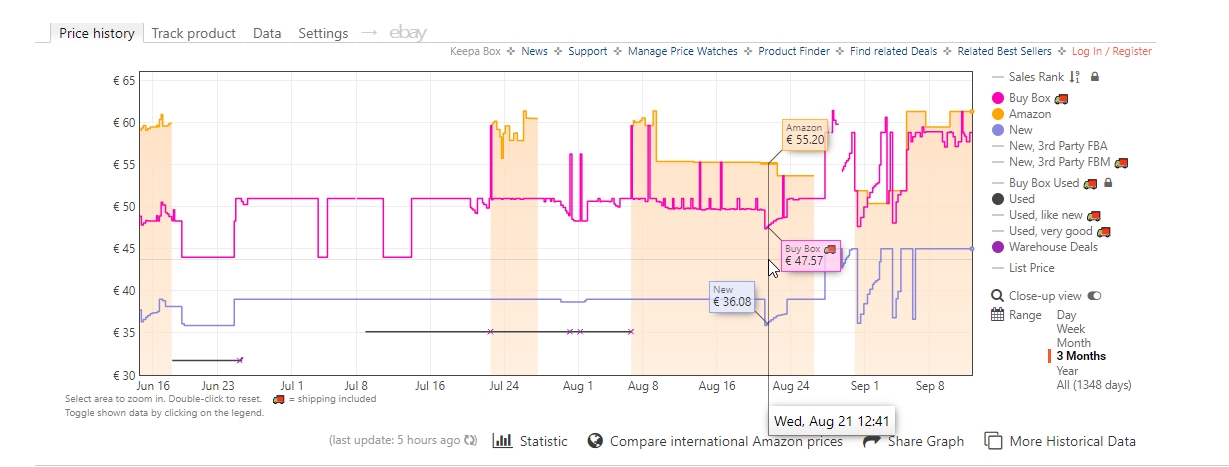The width and height of the screenshot is (1229, 467).
Task: Click the Amazon € 55.20 tooltip
Action: 805,135
